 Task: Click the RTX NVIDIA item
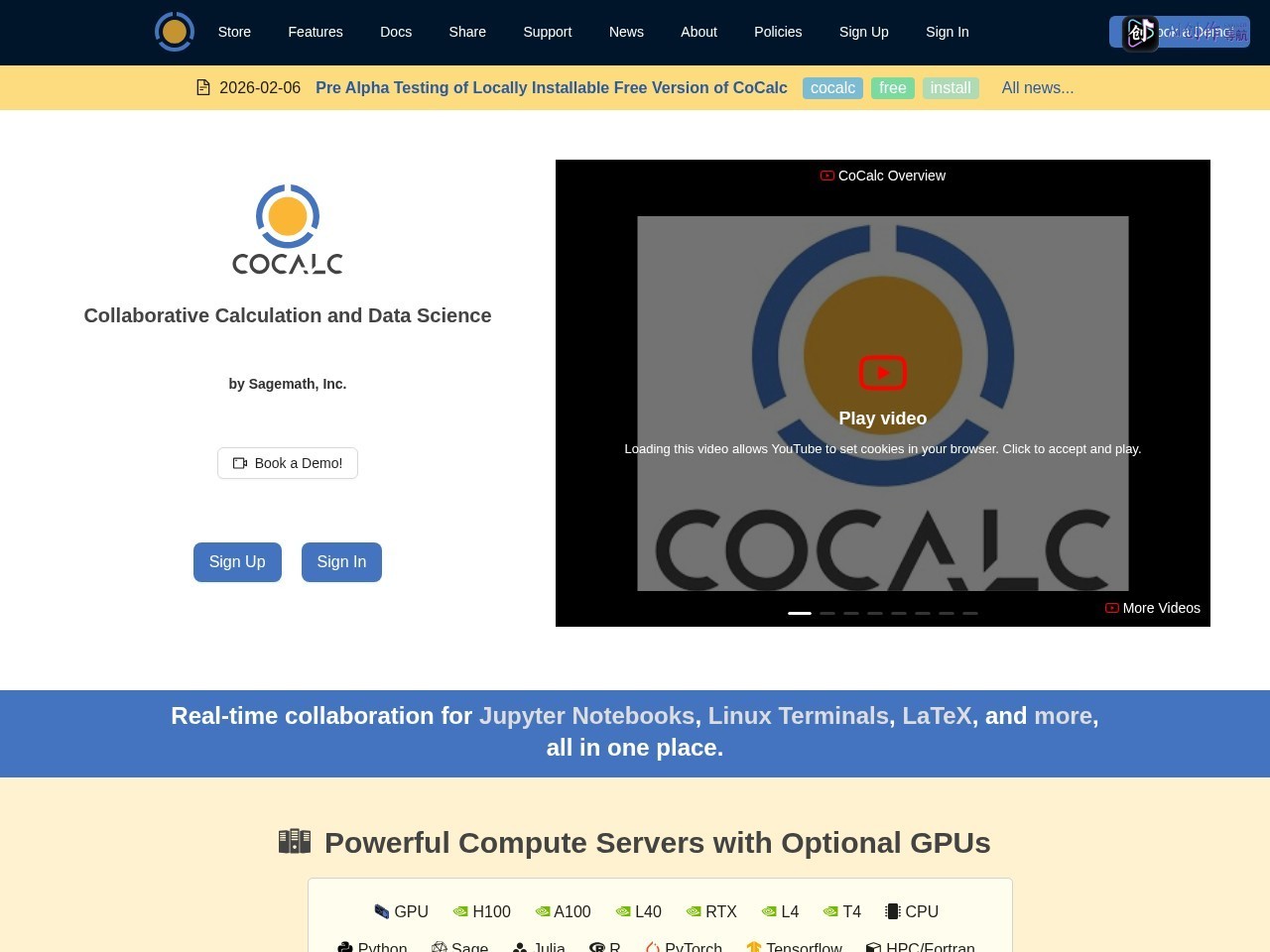pos(711,911)
